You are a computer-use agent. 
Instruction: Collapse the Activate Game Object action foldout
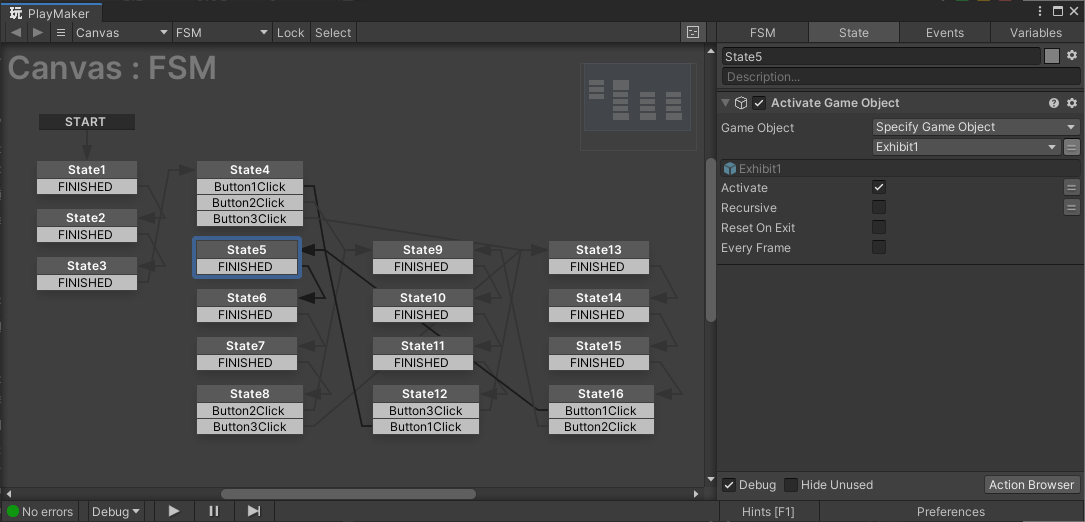725,102
